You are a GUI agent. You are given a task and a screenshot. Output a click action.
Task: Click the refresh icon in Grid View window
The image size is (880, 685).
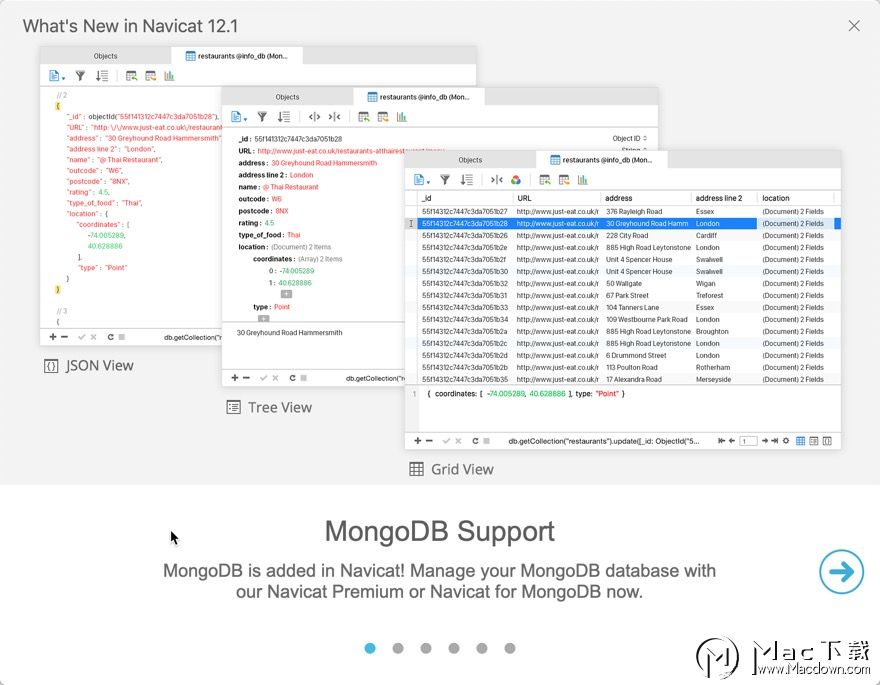pos(475,441)
